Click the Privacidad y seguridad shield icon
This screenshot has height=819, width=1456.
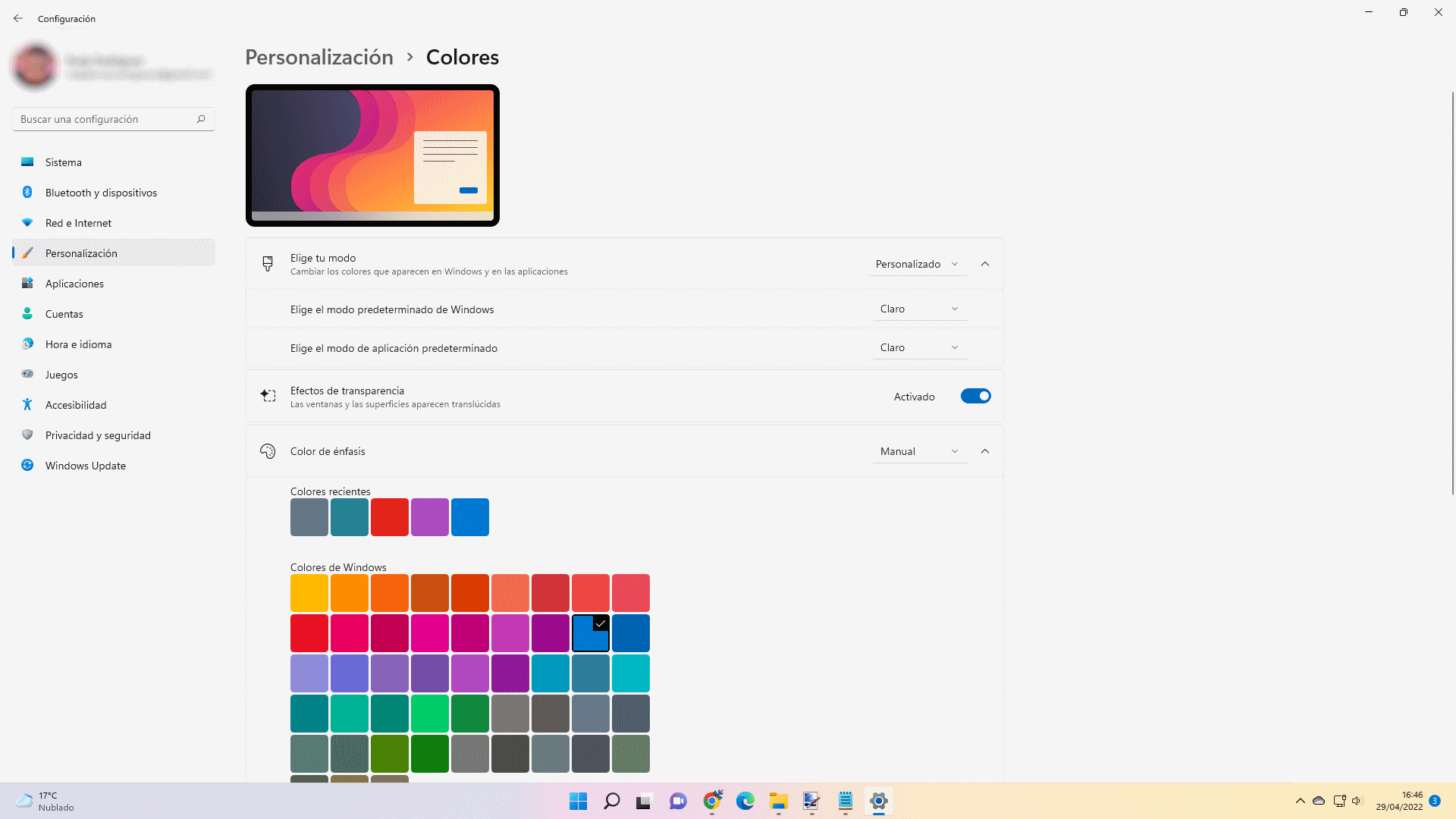(x=27, y=435)
